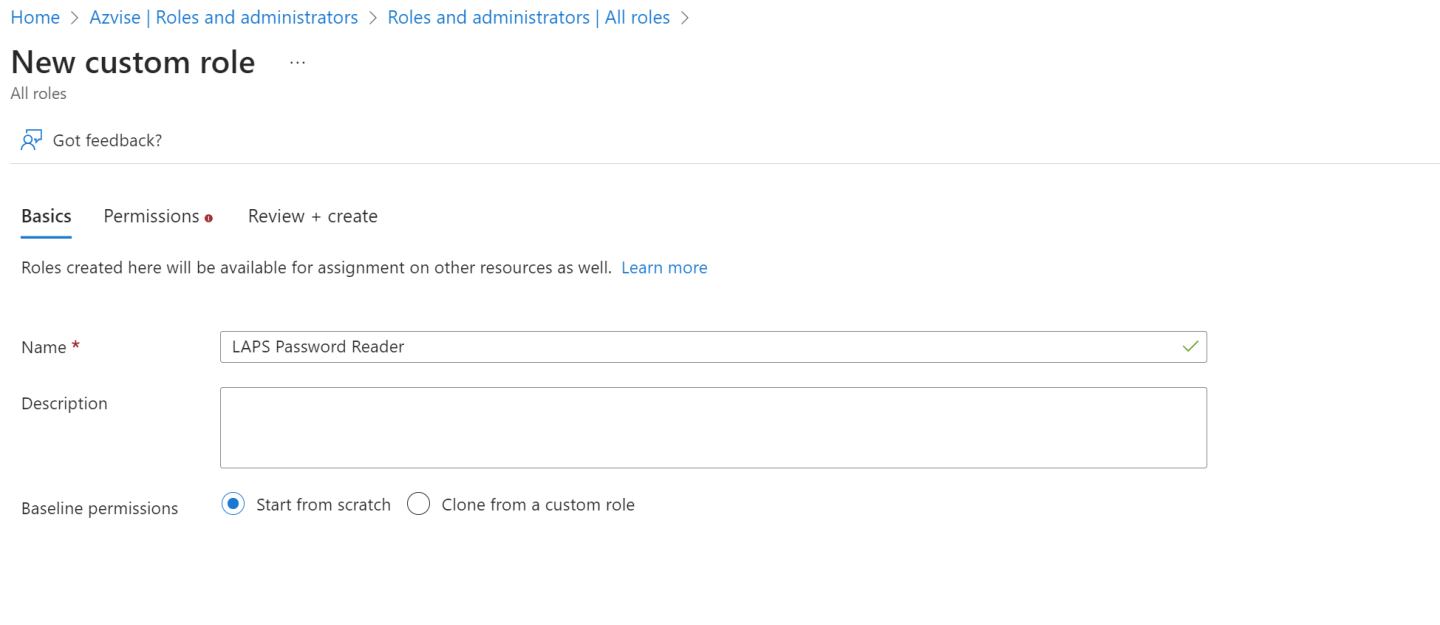
Task: Click into the Description text box
Action: coord(713,428)
